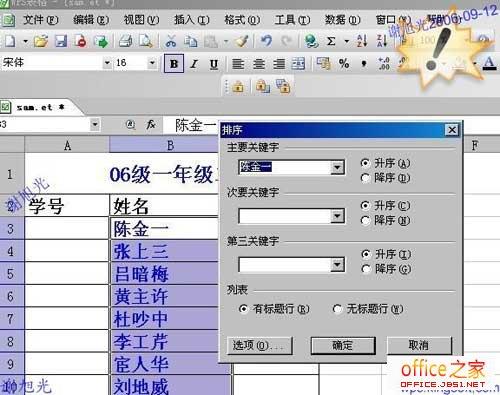Click the AutoSum sigma icon
This screenshot has width=500, height=395.
coord(331,41)
